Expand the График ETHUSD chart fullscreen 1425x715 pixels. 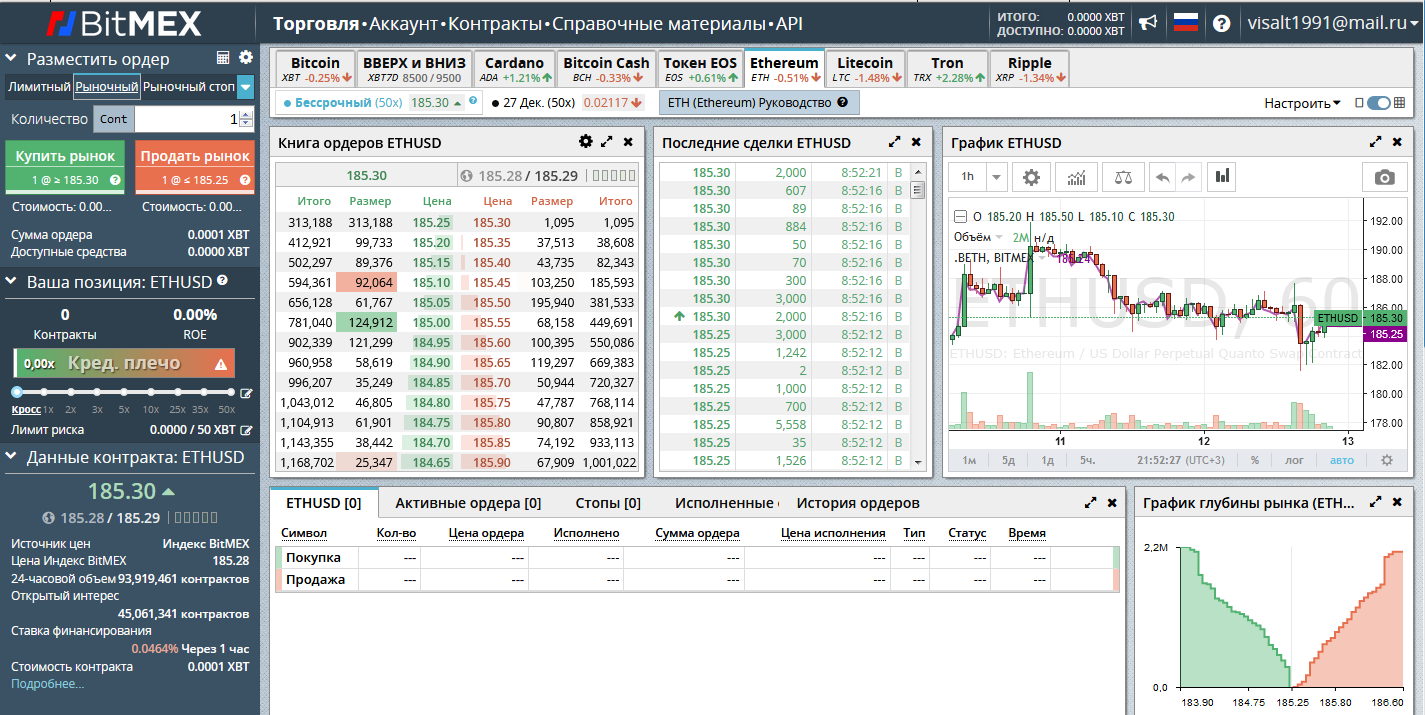[1376, 142]
